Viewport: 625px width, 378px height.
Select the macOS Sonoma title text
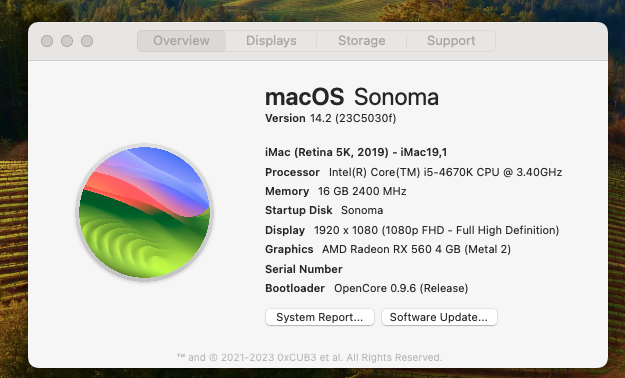[x=352, y=97]
